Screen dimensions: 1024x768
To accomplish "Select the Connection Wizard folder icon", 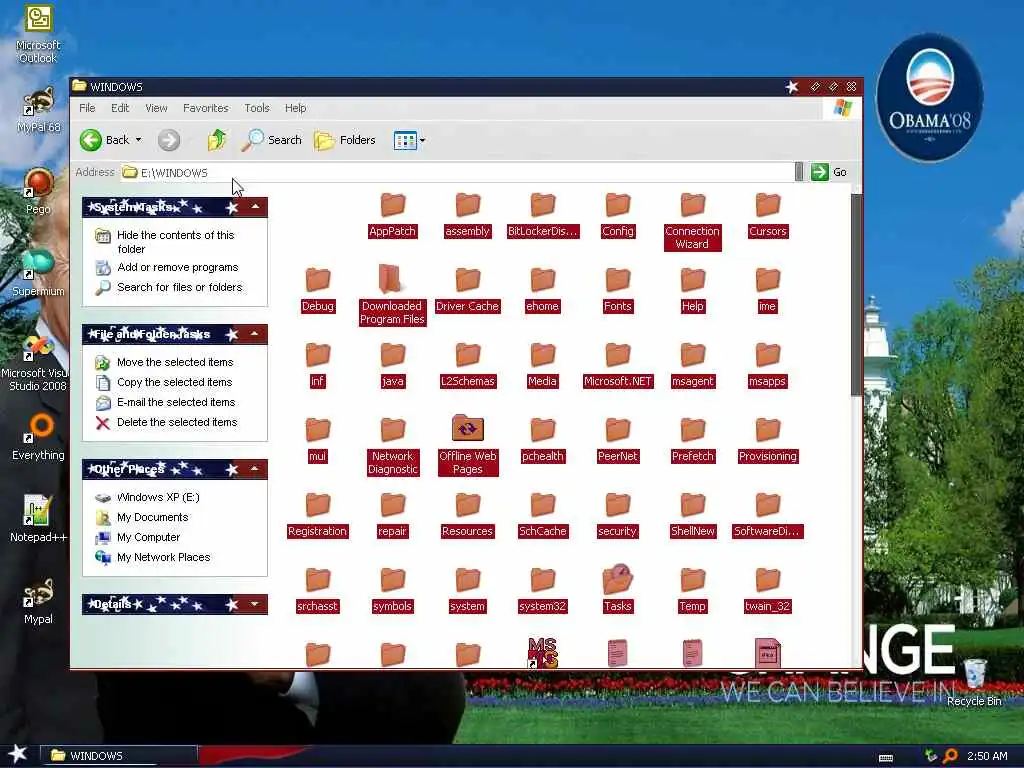I will pos(693,205).
